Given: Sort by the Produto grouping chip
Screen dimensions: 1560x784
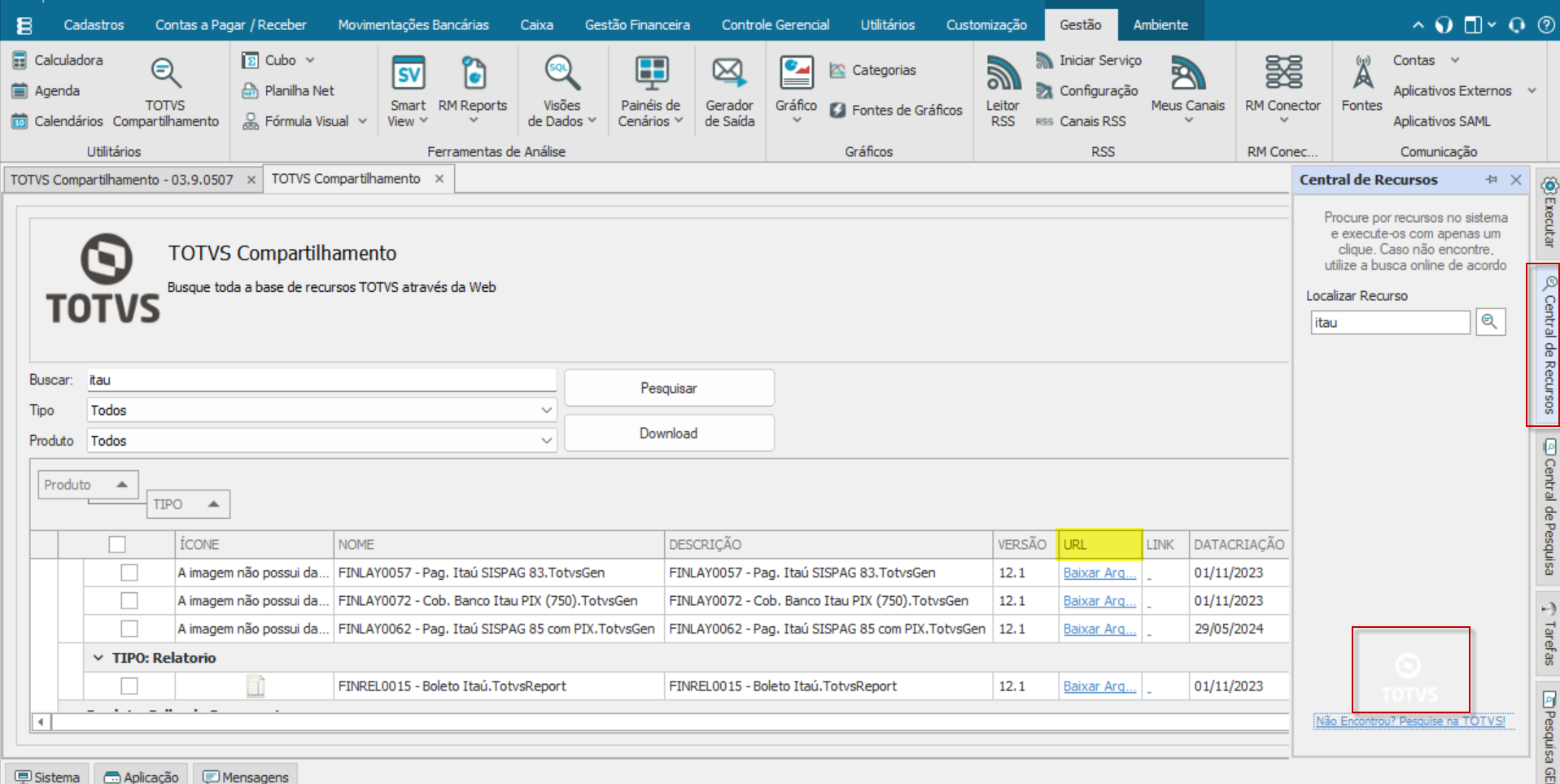Looking at the screenshot, I should (88, 485).
